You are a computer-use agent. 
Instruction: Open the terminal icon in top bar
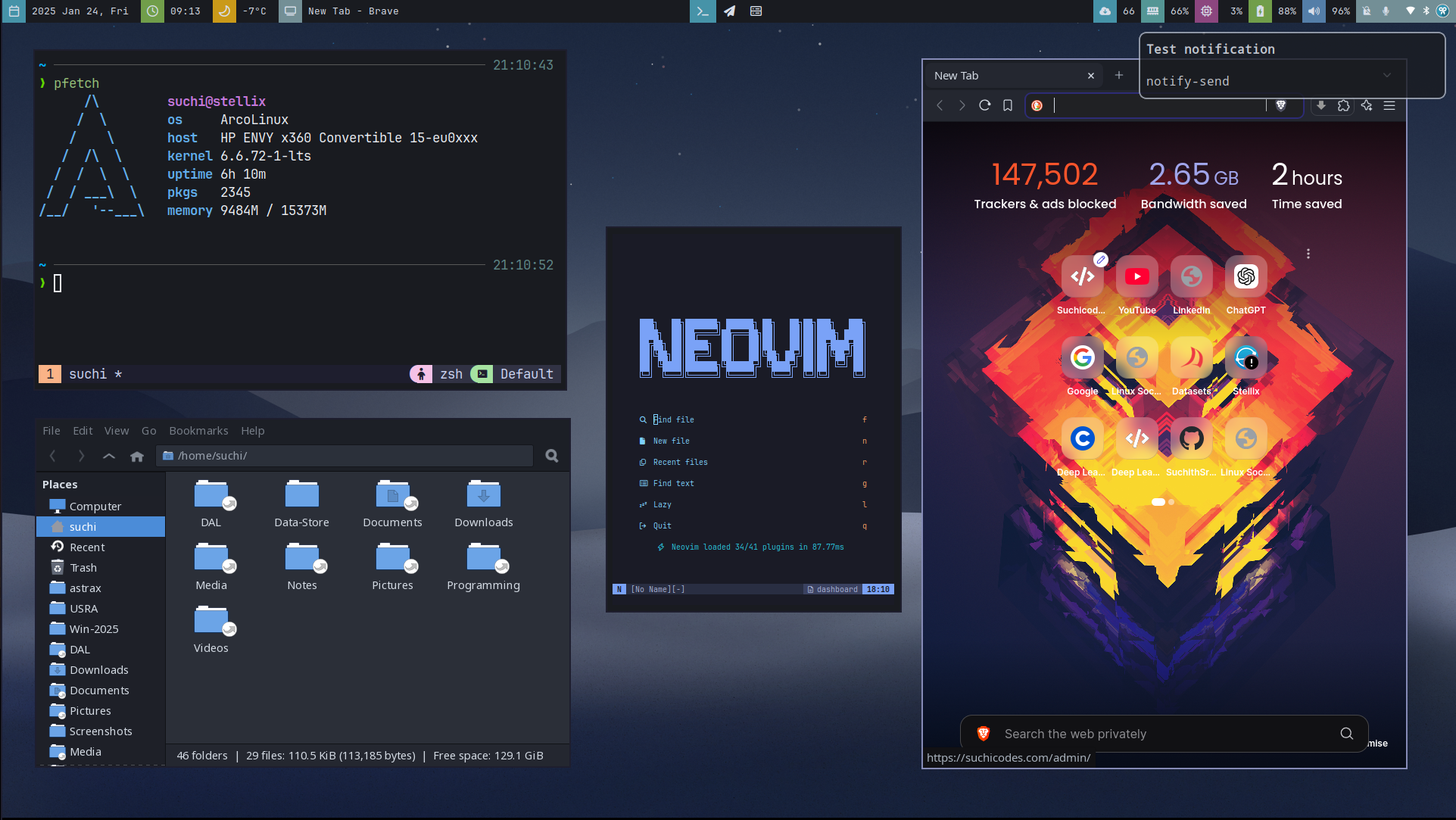(702, 11)
